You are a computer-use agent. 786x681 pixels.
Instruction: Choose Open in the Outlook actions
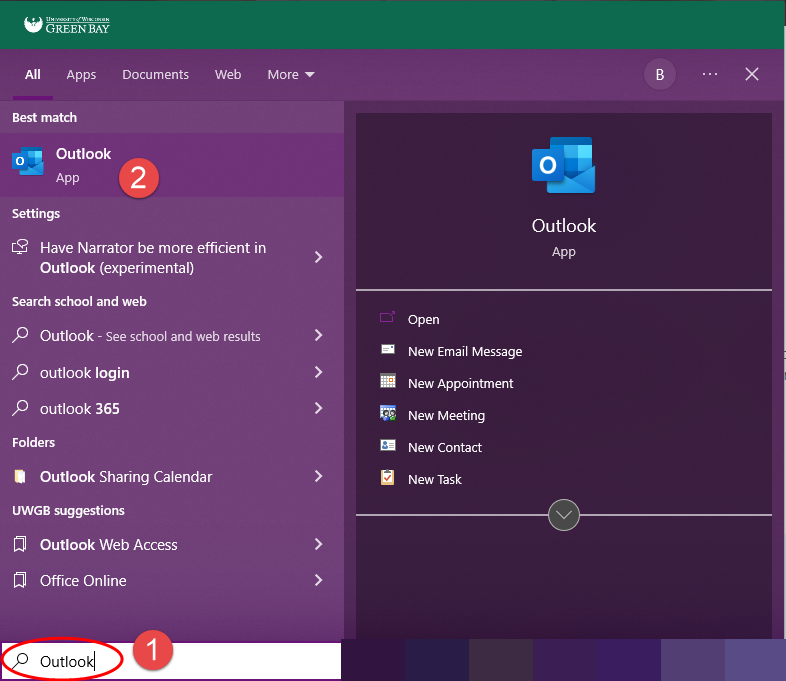click(424, 319)
